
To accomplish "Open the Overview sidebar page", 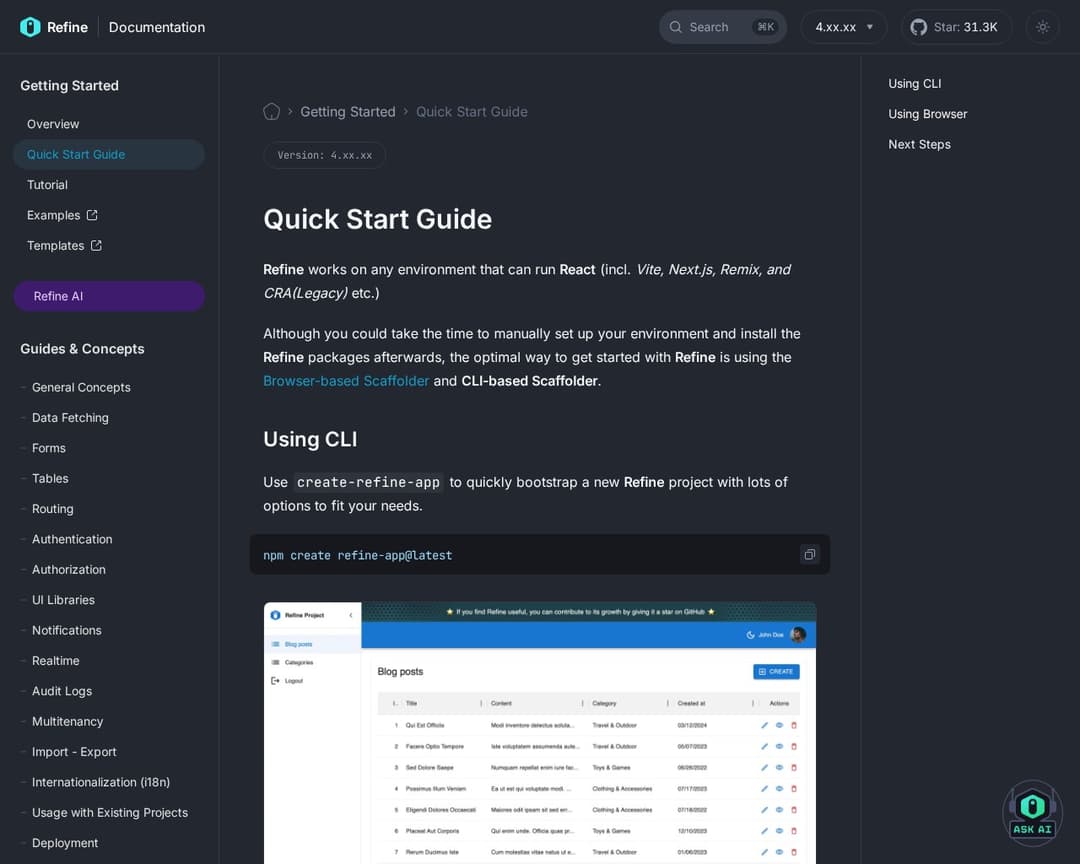I will [x=108, y=124].
